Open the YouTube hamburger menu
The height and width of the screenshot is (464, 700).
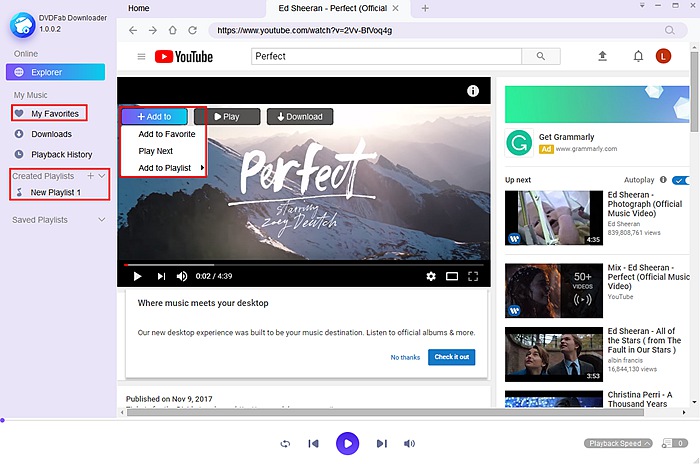click(x=142, y=57)
